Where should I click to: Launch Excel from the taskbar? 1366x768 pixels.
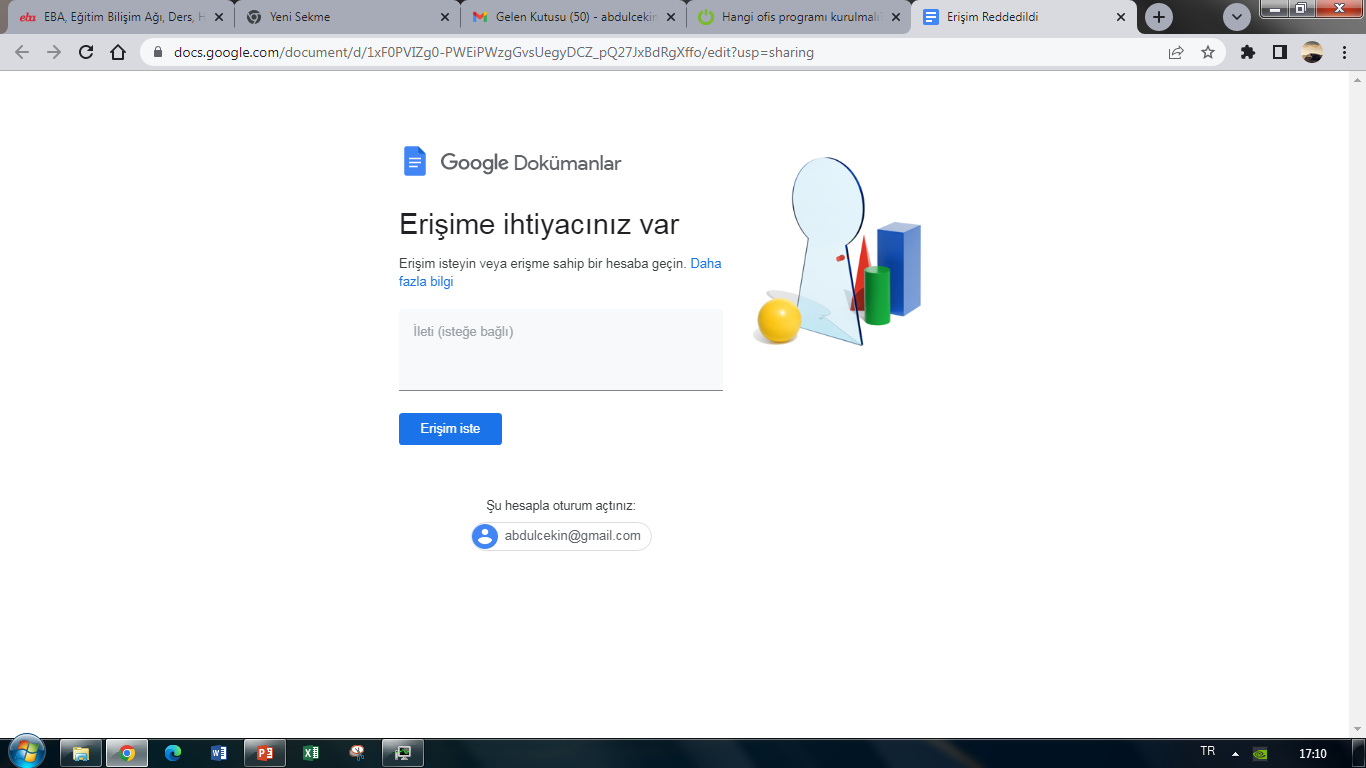pos(311,753)
